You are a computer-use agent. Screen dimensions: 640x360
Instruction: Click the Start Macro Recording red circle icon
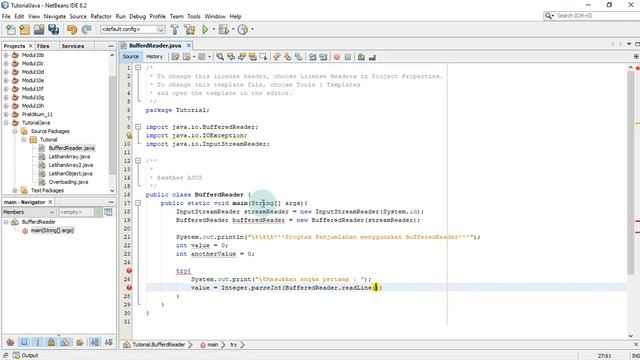337,57
